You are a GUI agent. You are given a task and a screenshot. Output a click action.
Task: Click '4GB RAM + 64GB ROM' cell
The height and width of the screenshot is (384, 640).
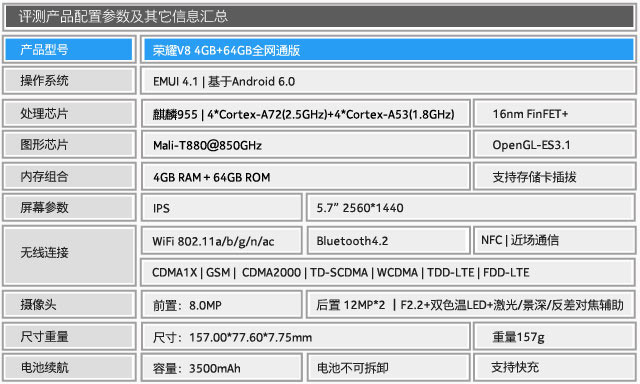pos(306,176)
